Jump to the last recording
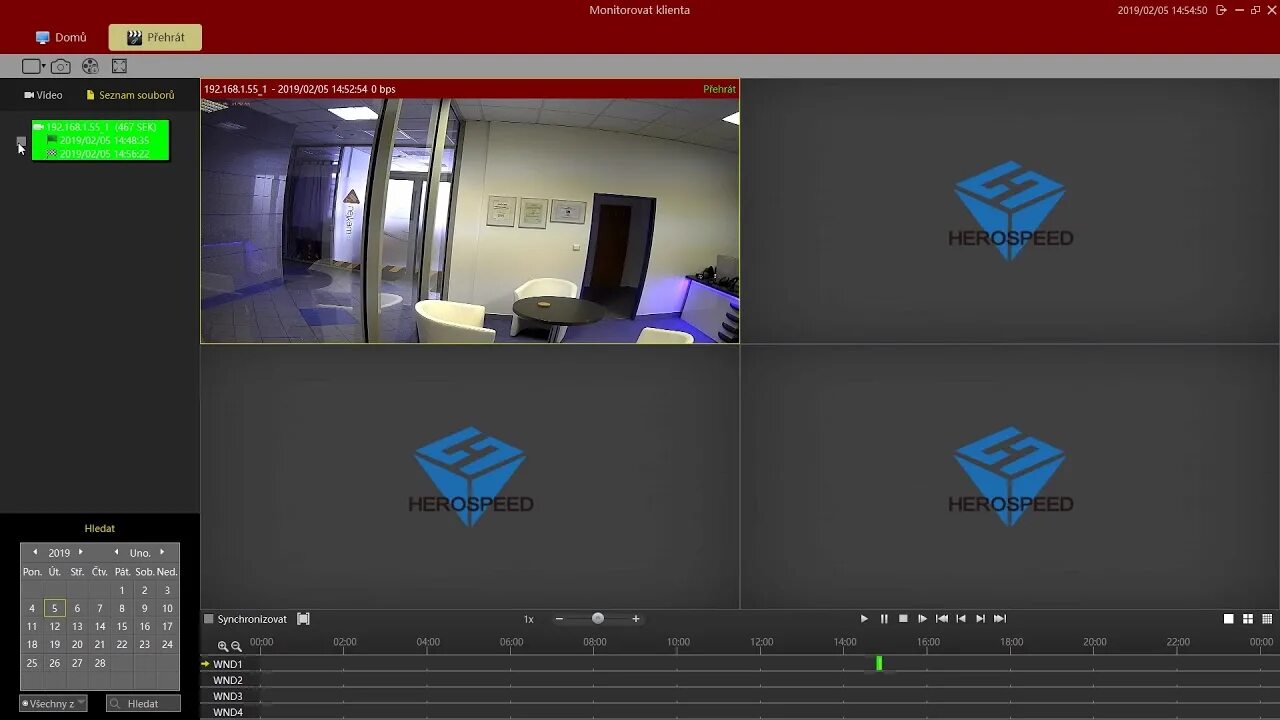 pyautogui.click(x=1000, y=619)
